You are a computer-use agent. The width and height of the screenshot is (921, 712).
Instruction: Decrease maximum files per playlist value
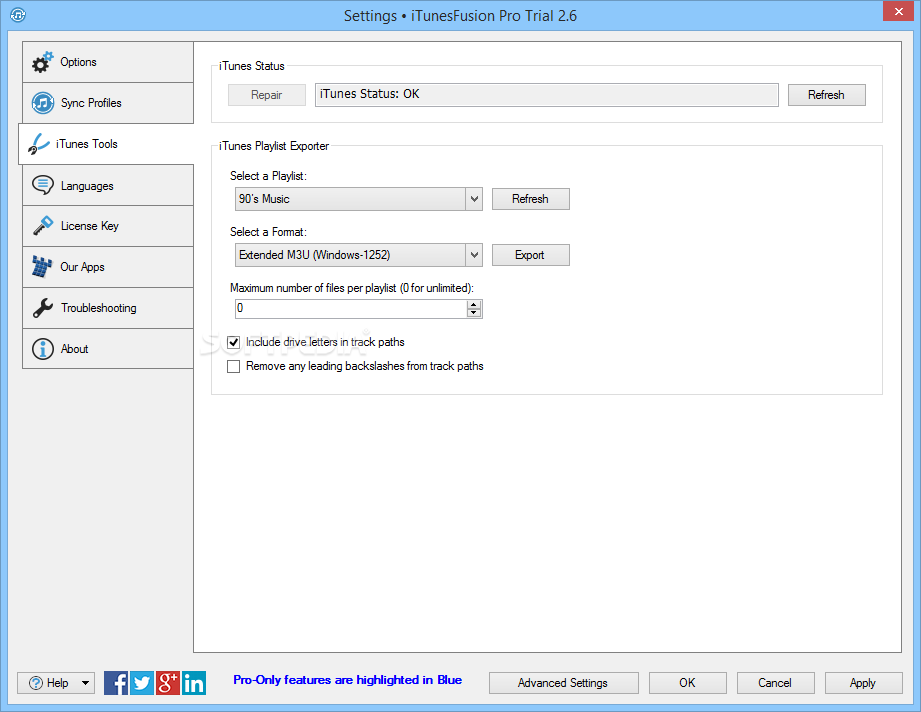[474, 313]
